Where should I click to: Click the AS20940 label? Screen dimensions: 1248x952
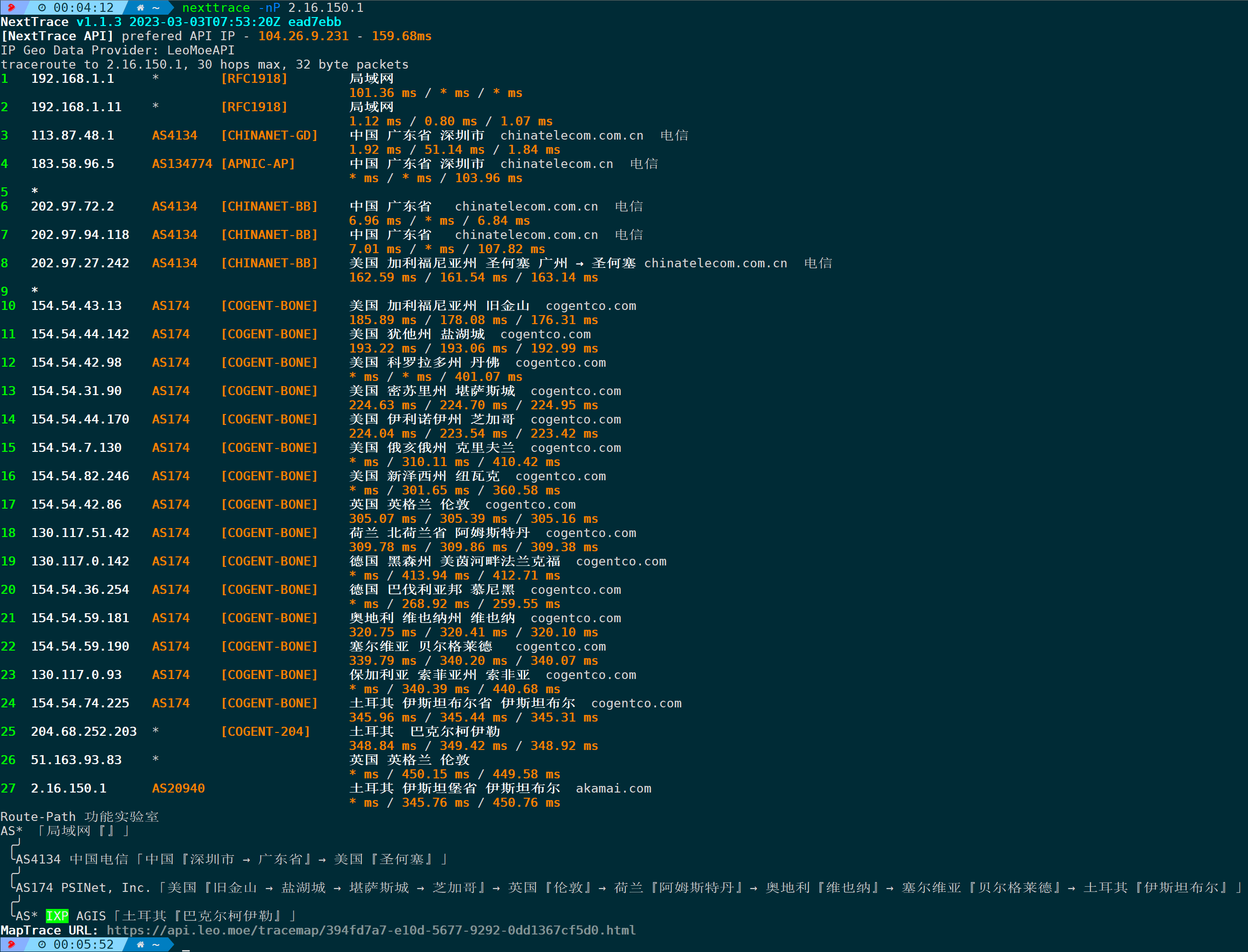[178, 788]
